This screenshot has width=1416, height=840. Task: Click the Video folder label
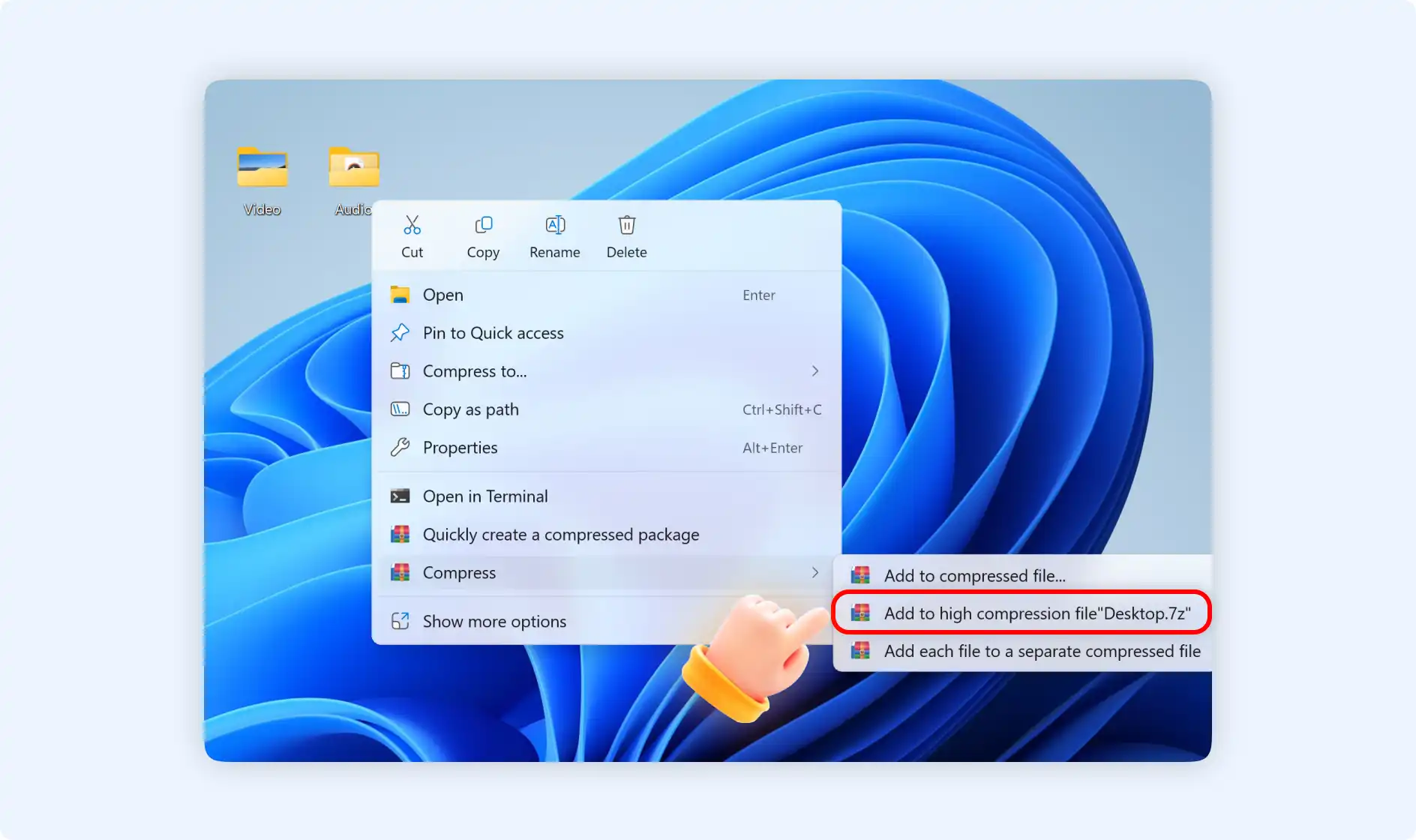pyautogui.click(x=262, y=209)
